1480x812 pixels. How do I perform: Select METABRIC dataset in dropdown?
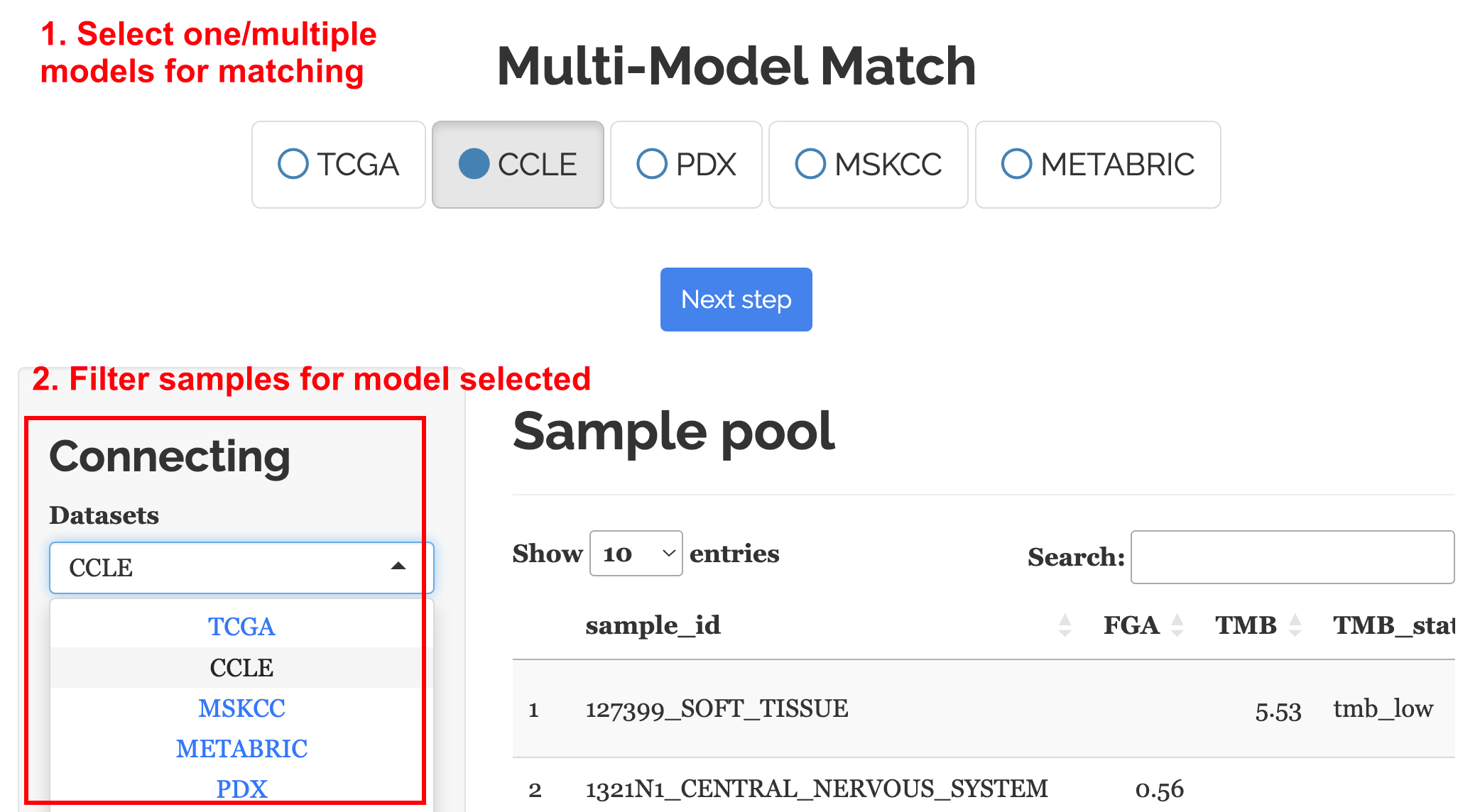click(x=241, y=749)
